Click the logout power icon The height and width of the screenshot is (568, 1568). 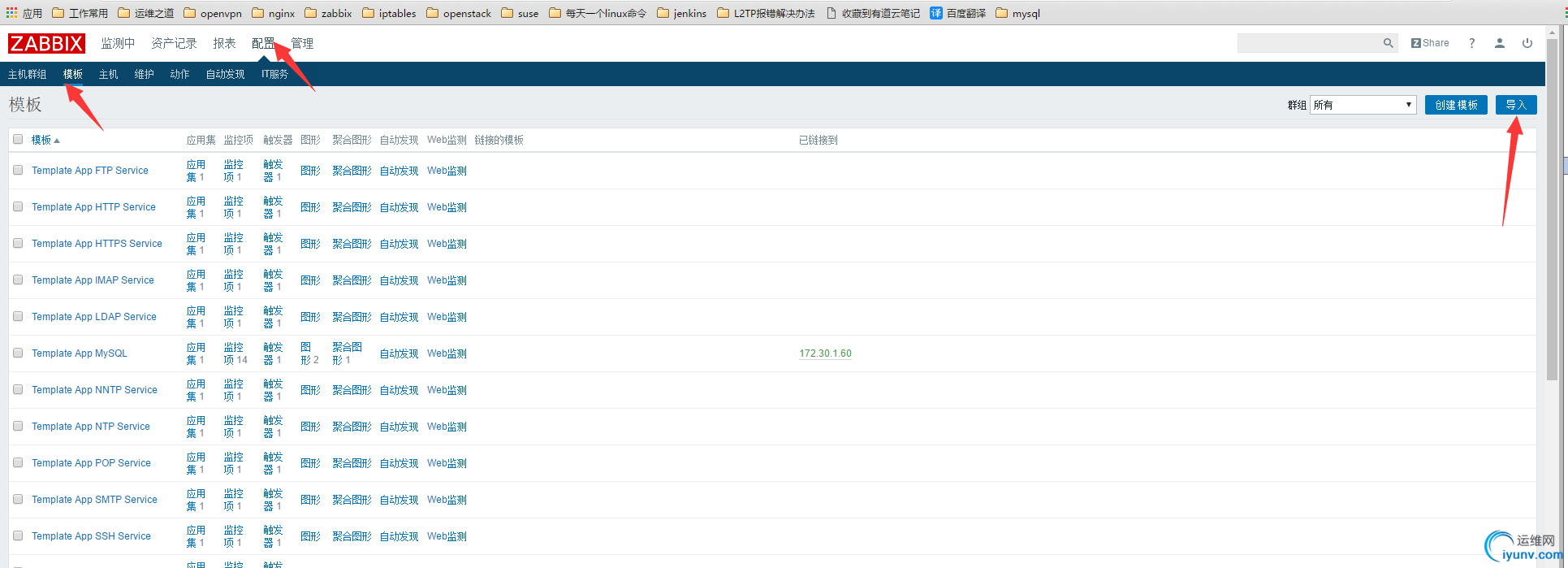tap(1527, 43)
